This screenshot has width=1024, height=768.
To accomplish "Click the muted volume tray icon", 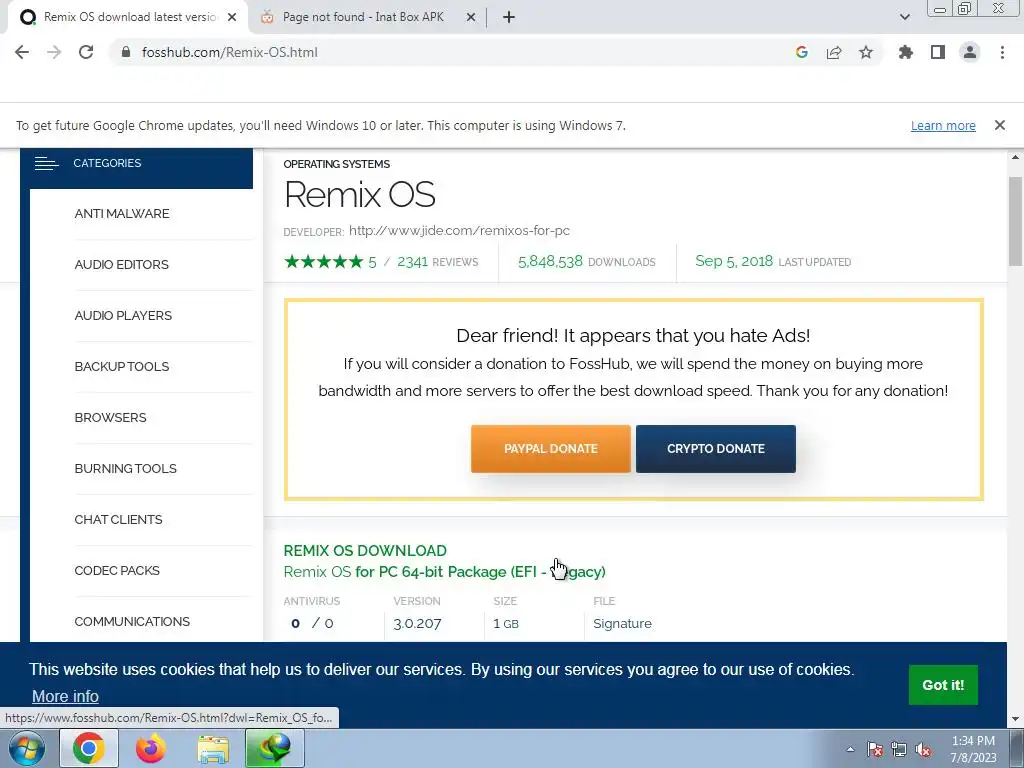I will [923, 749].
